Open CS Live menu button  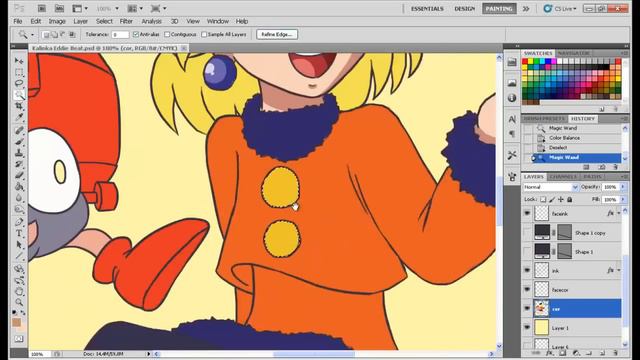point(560,9)
